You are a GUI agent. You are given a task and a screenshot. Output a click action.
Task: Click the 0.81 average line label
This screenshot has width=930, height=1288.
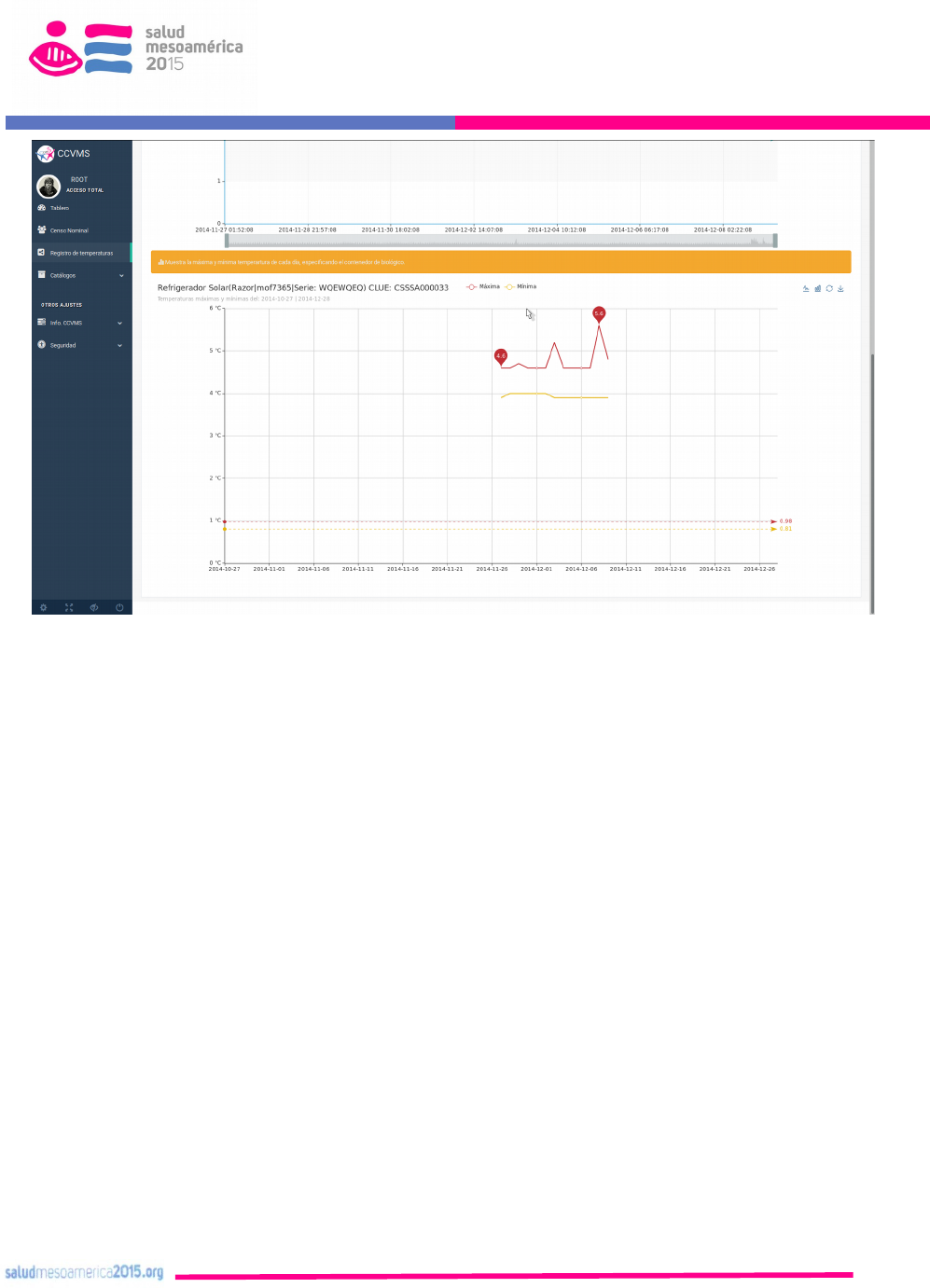(x=785, y=529)
